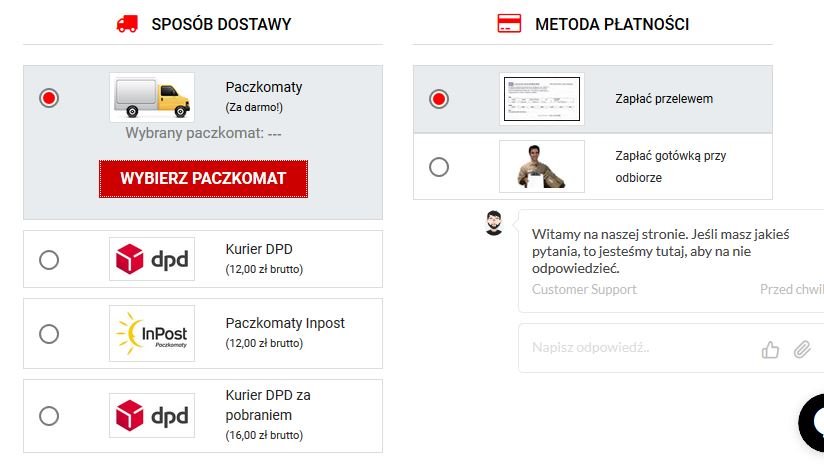Click the courier with package thumbnail

tap(542, 166)
